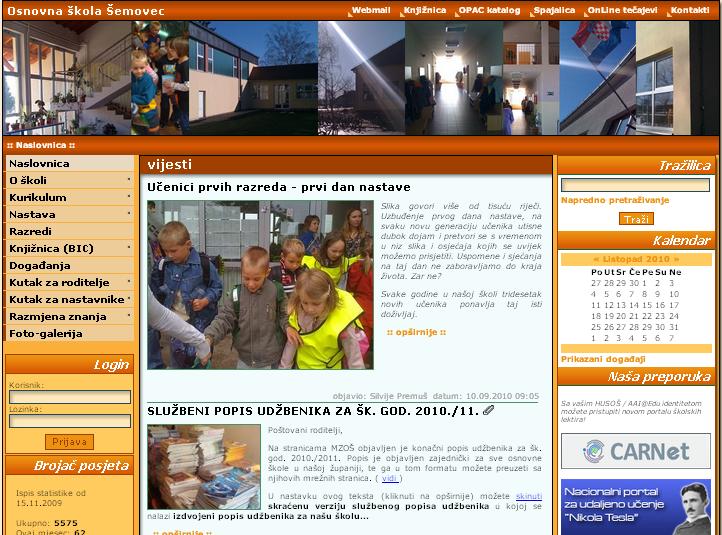The width and height of the screenshot is (722, 535).
Task: Click the attachment paperclip icon
Action: [x=488, y=410]
